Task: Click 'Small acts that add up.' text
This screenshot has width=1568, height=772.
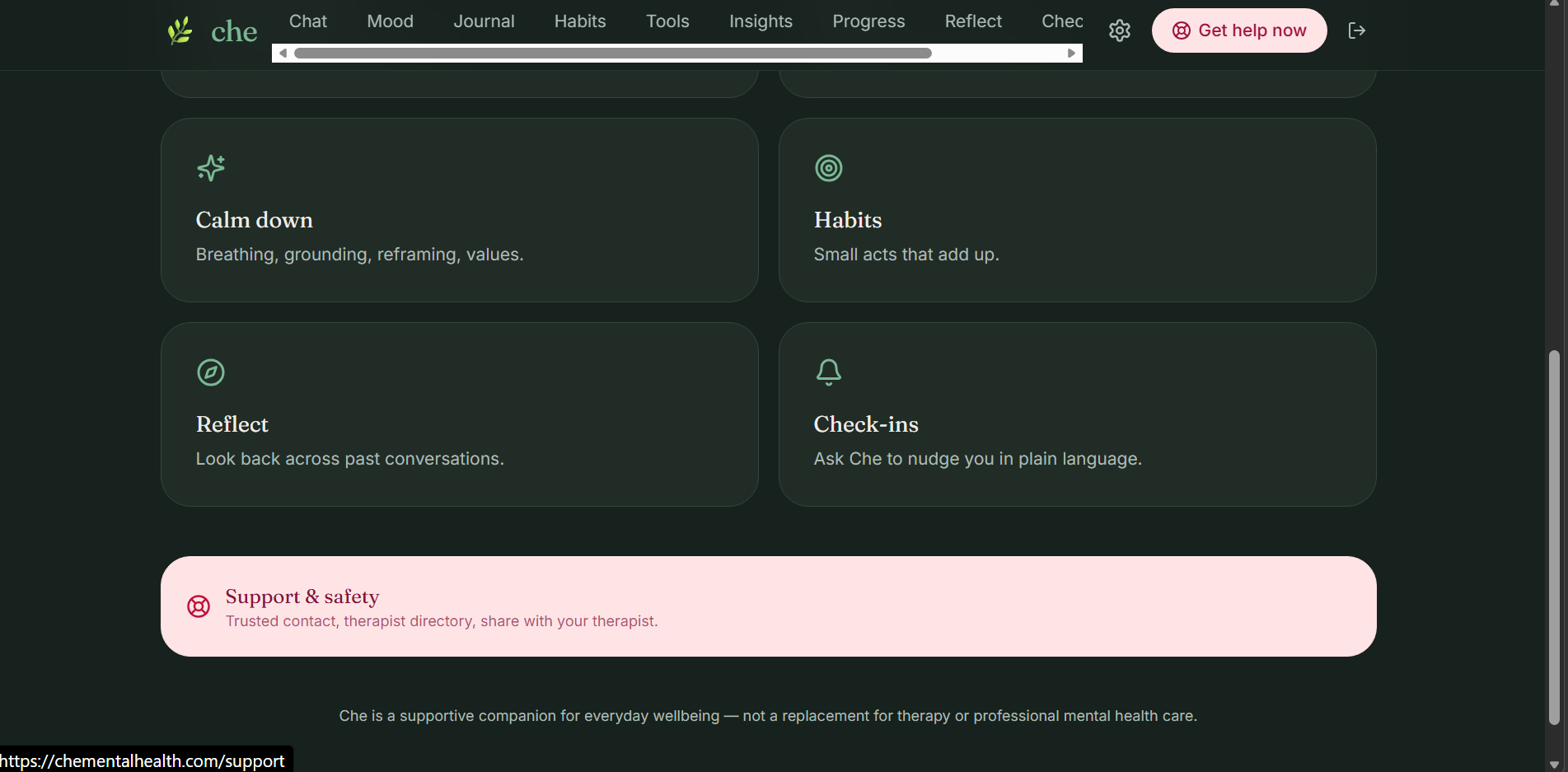Action: click(x=906, y=255)
